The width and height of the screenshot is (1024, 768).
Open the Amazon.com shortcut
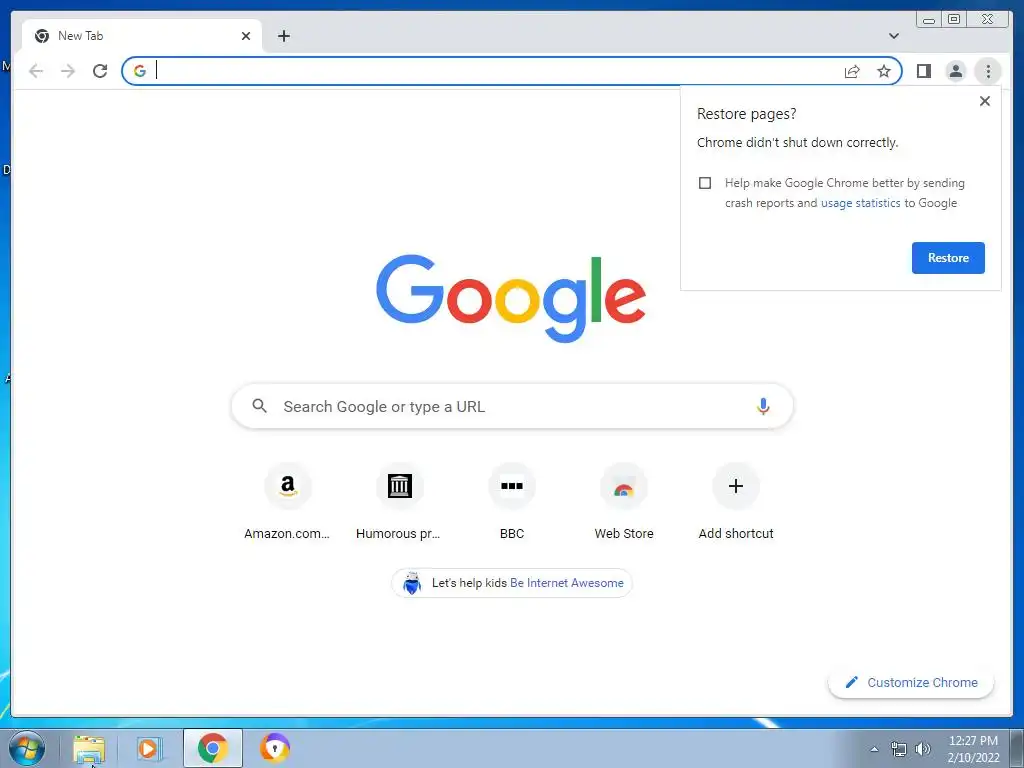[x=287, y=502]
